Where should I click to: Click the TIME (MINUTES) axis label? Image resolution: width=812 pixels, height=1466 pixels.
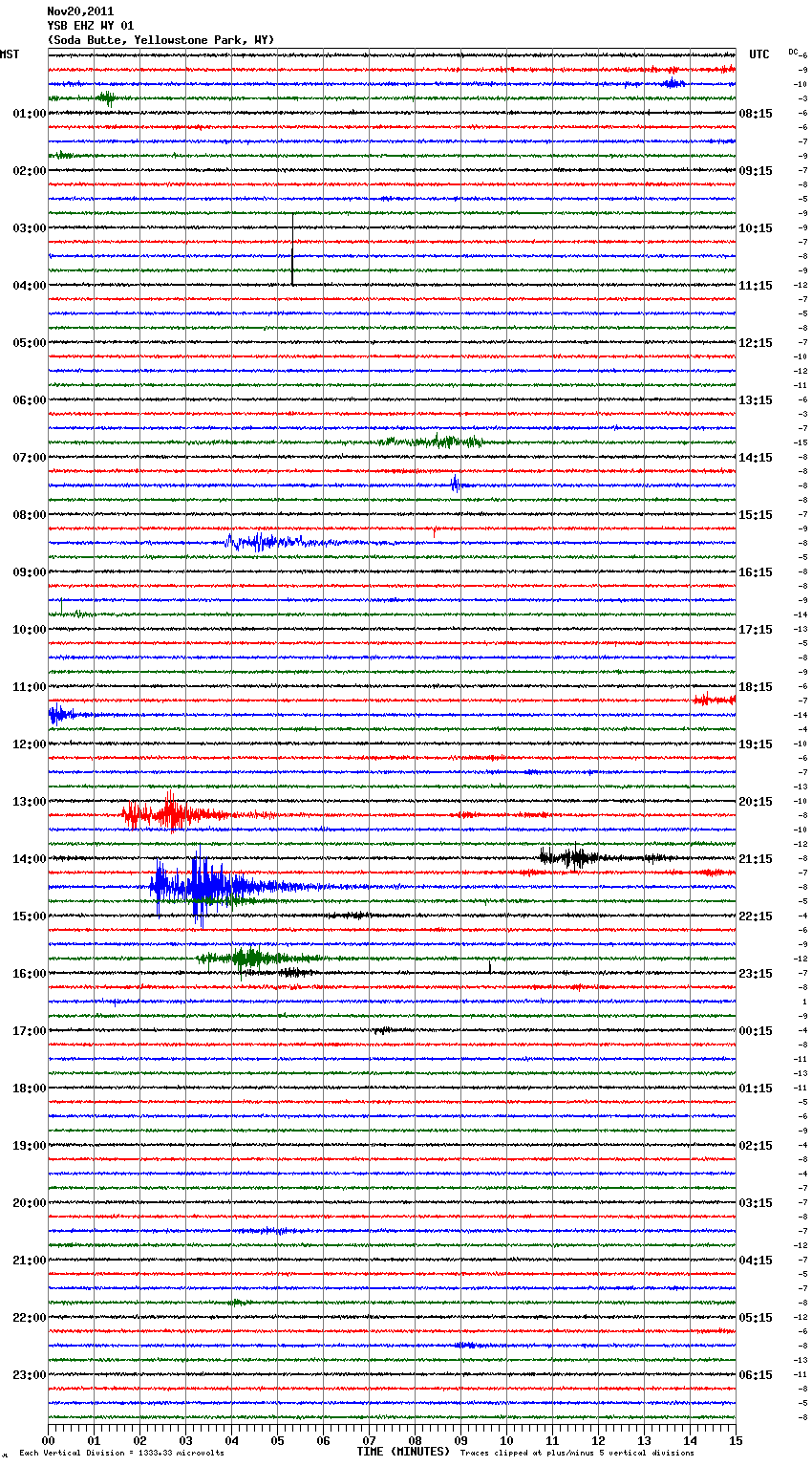403,1452
